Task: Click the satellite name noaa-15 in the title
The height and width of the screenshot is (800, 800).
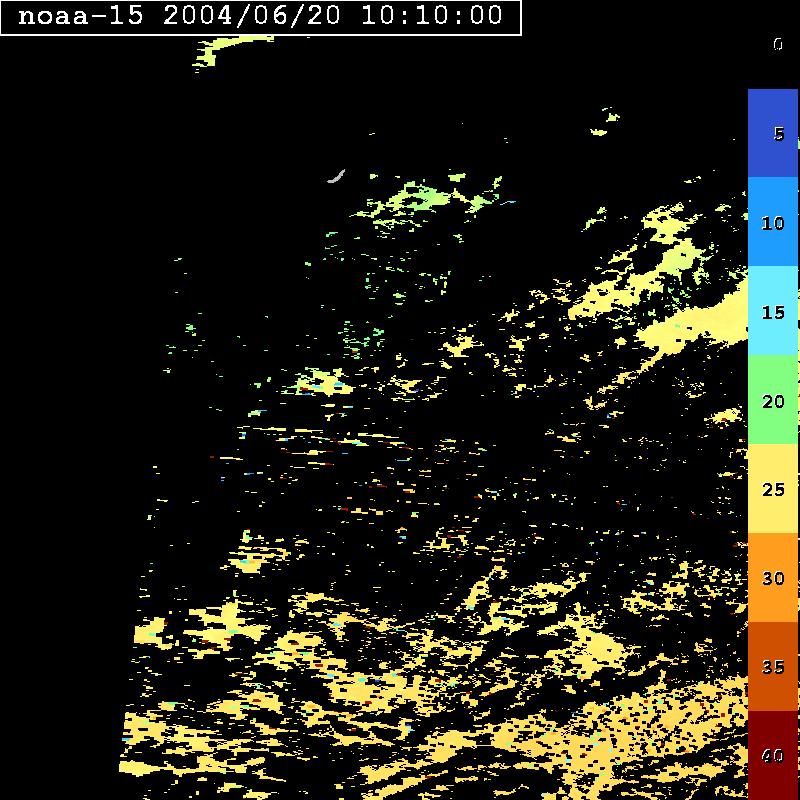Action: 82,16
